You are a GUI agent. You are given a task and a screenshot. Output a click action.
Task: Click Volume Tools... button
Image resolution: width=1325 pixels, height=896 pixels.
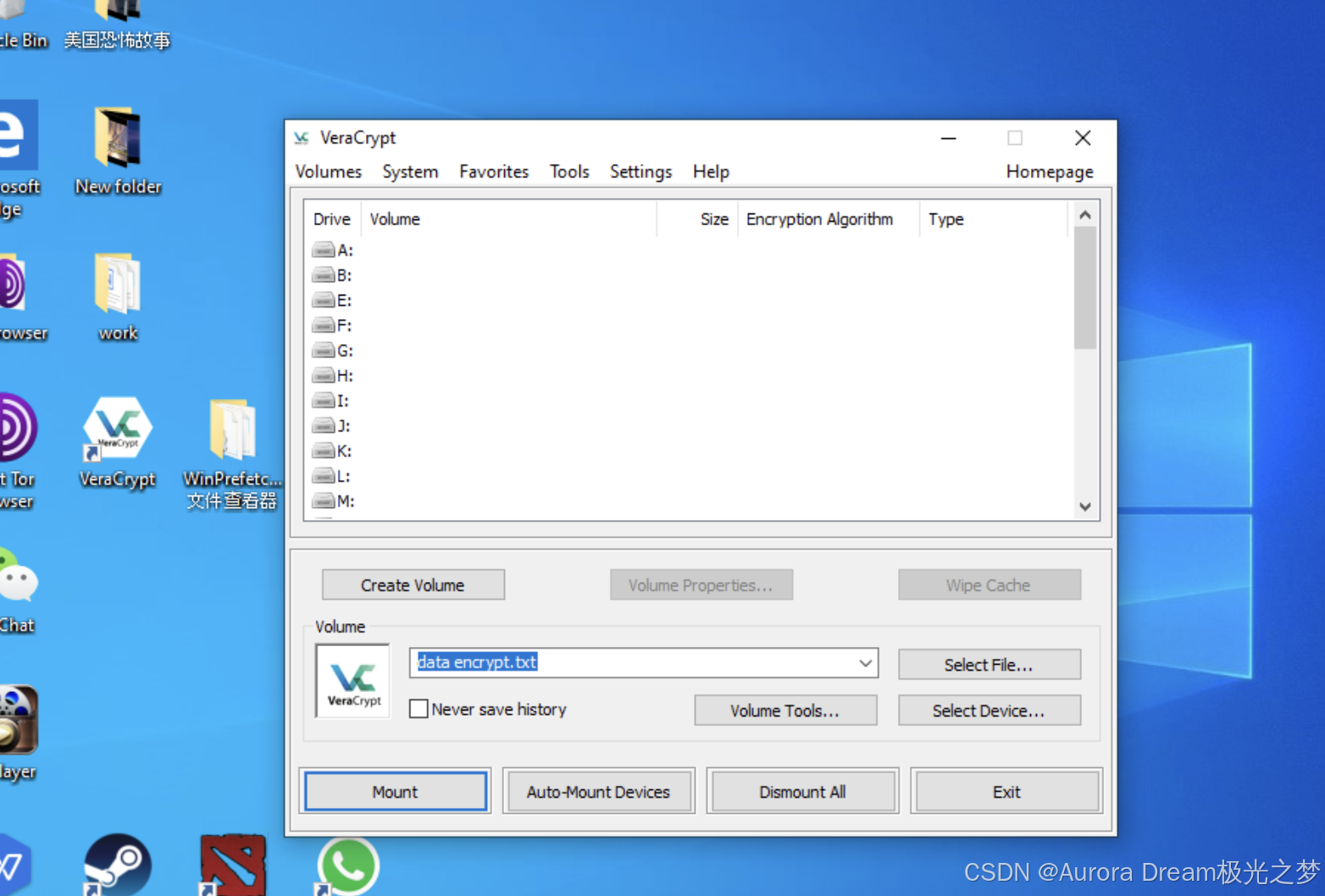[x=785, y=711]
